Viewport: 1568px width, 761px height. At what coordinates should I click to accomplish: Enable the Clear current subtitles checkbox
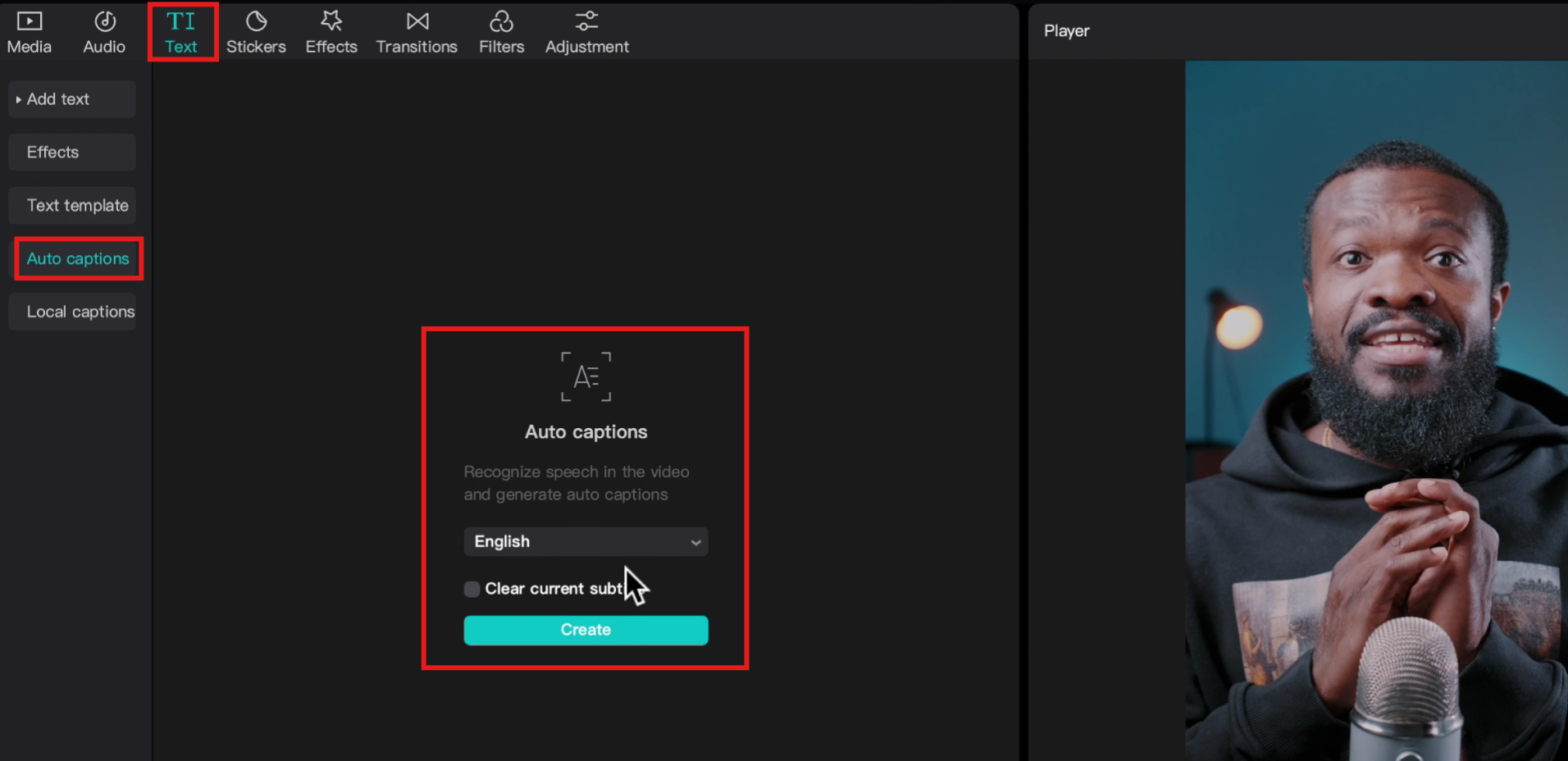(472, 589)
